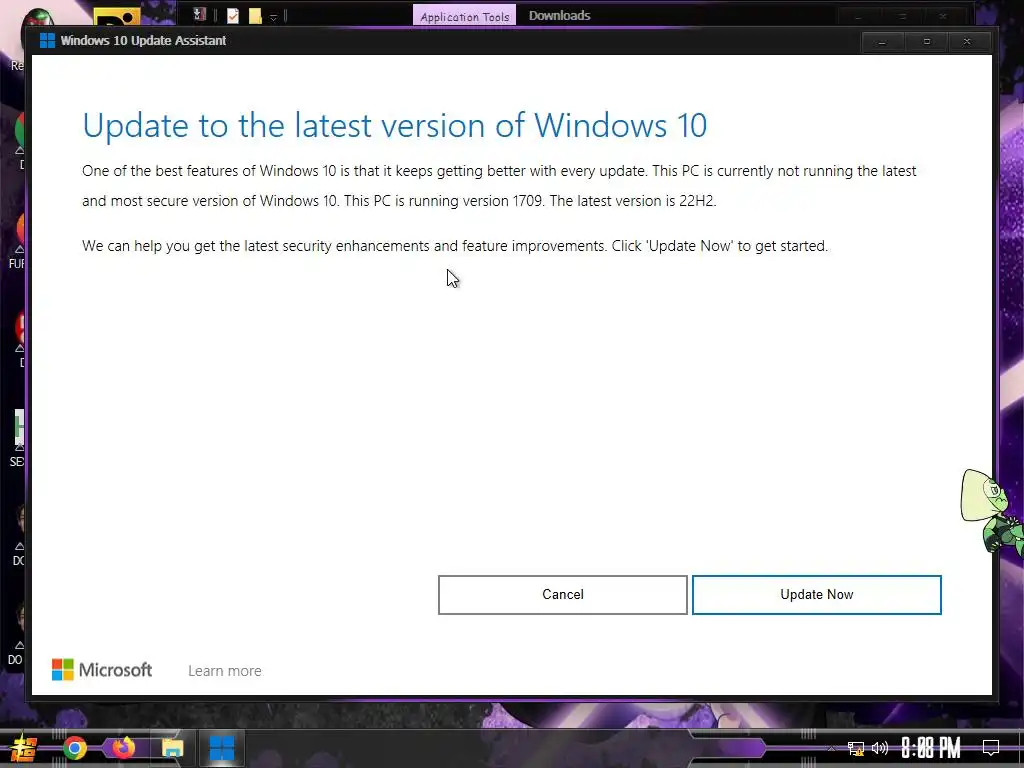Click the Downloads title of the File Explorer window
This screenshot has width=1024, height=768.
559,16
